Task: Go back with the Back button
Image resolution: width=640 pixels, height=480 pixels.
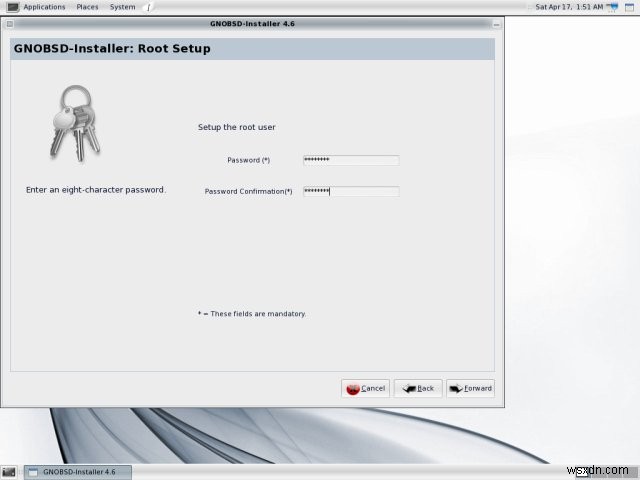Action: tap(418, 388)
